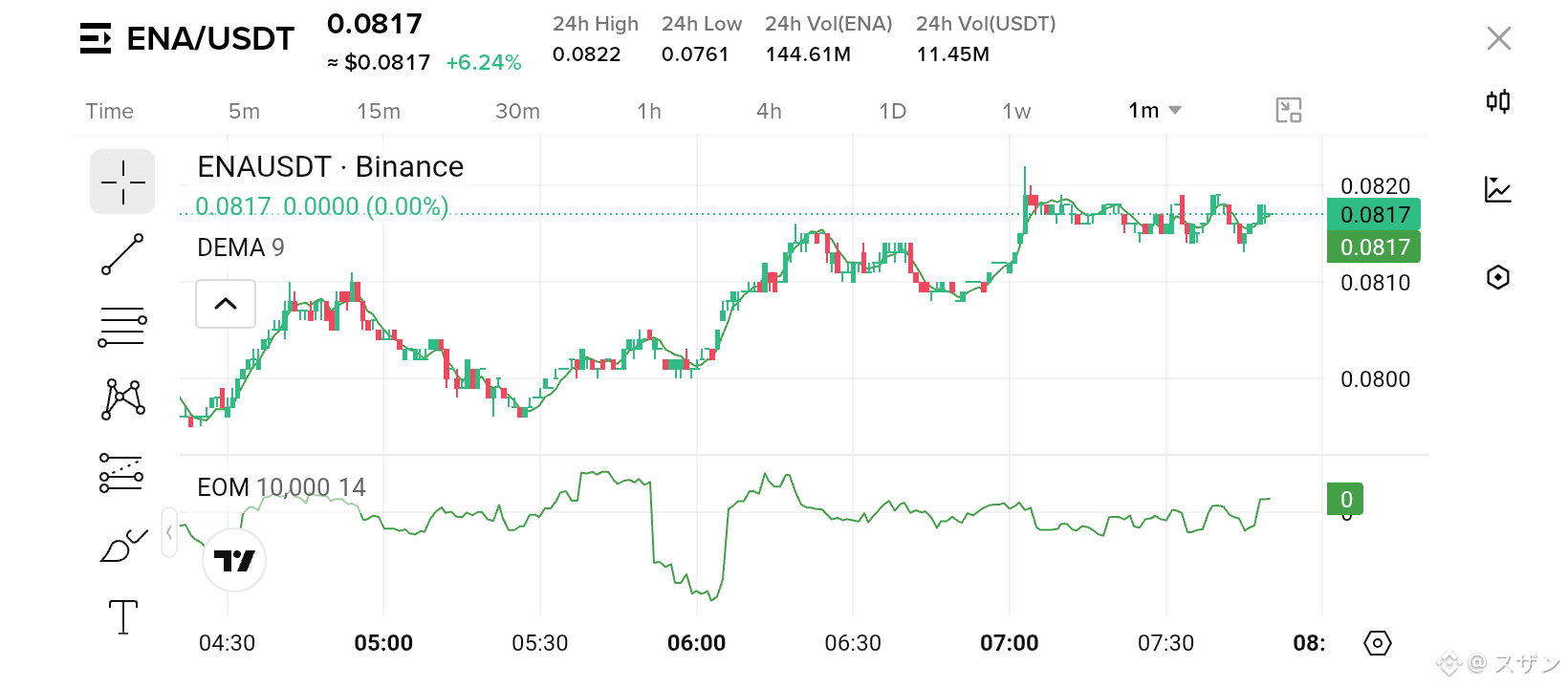
Task: Click the ENA/USDT pair title
Action: click(210, 38)
